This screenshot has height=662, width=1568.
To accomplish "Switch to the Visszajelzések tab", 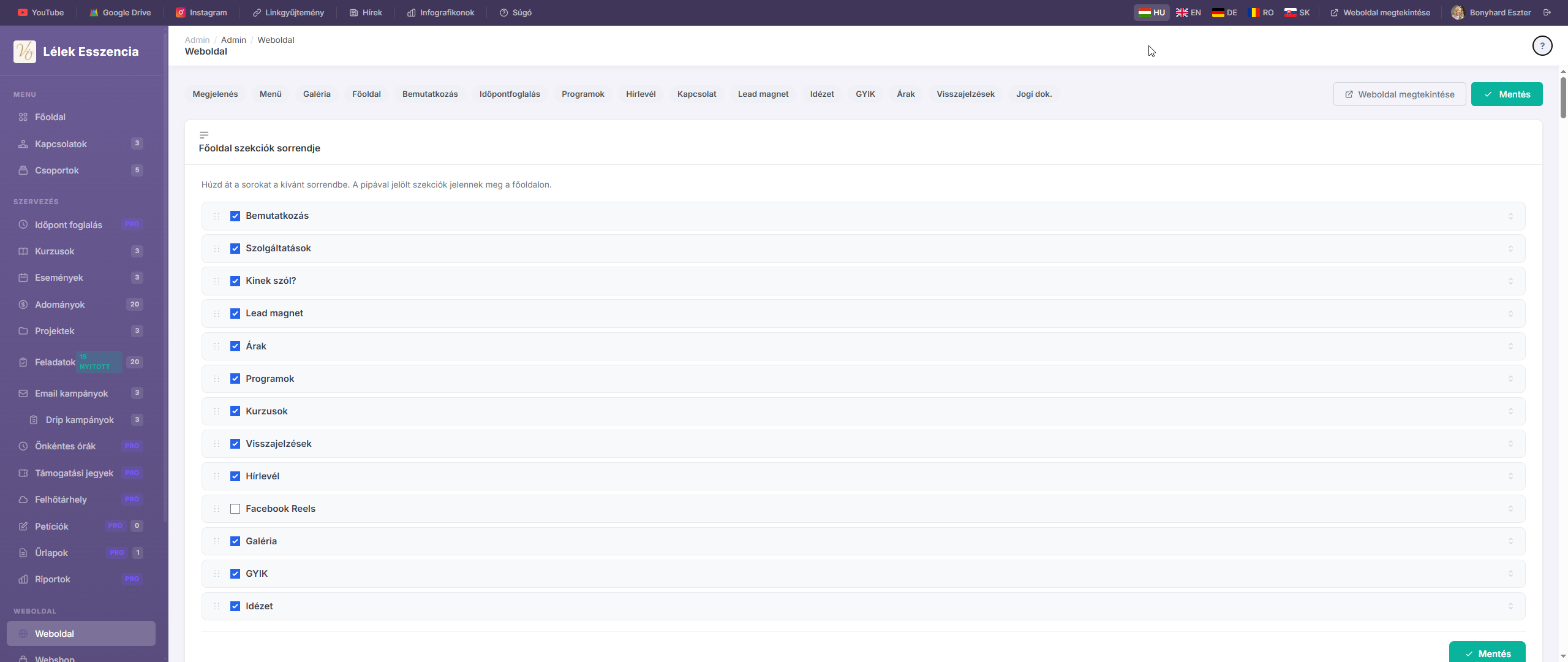I will [965, 94].
